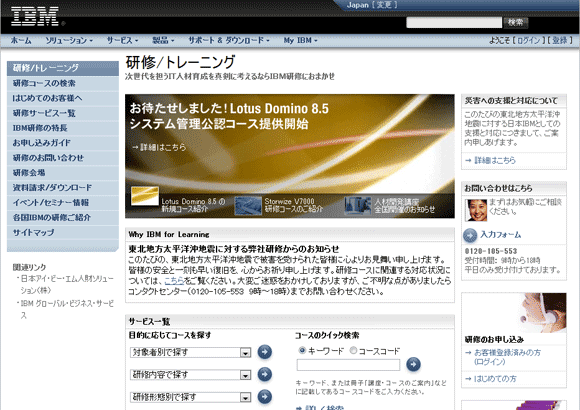Click the 詳細はこちら link on the banner
This screenshot has width=580, height=410.
point(159,147)
